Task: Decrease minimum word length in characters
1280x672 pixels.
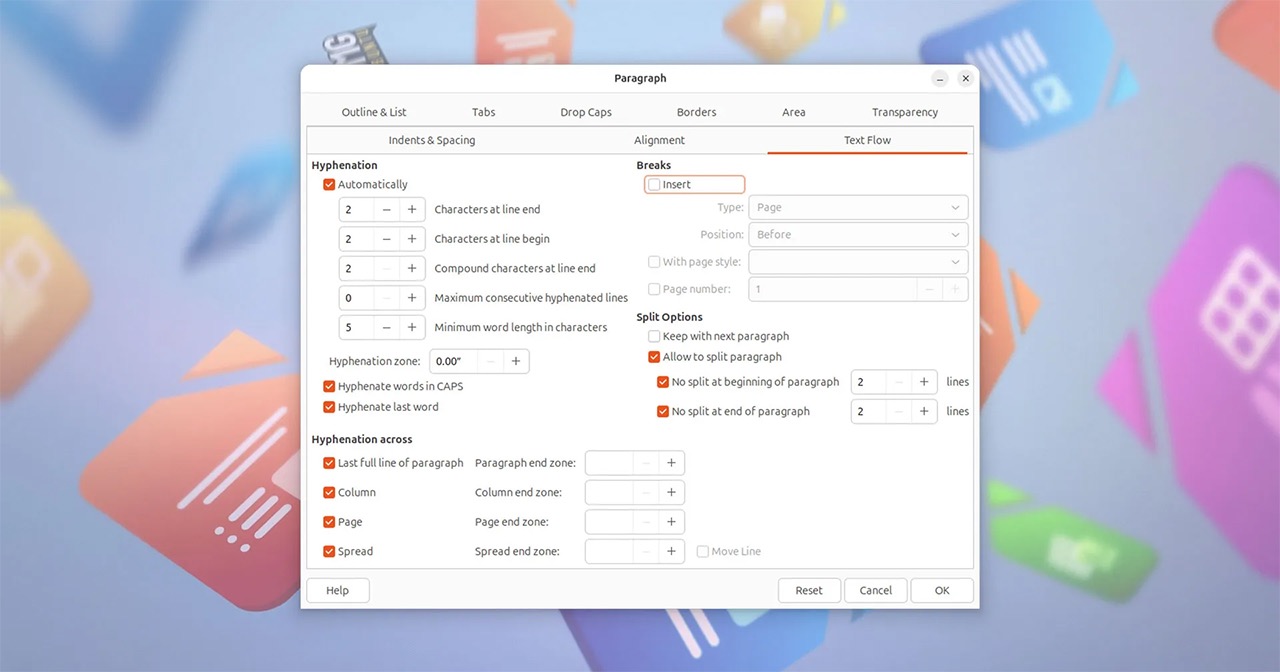Action: click(x=386, y=327)
